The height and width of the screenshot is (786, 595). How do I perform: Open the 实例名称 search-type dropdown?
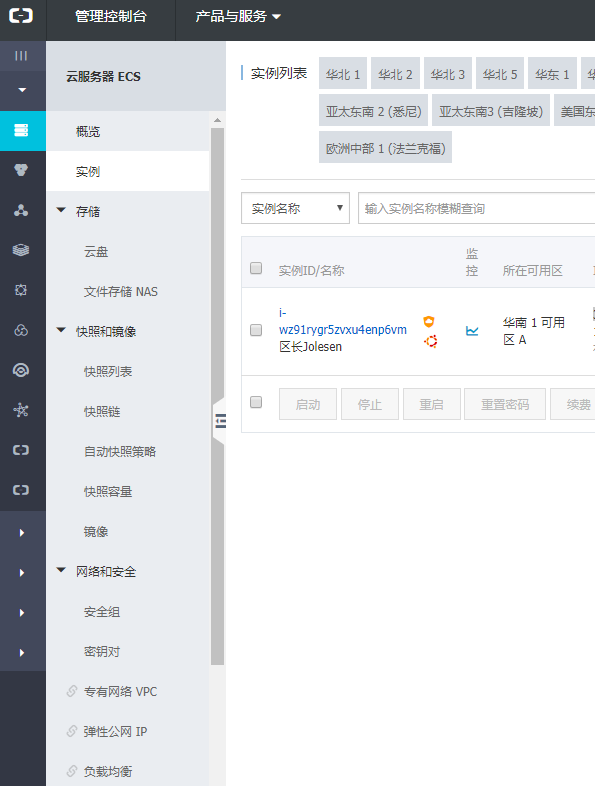point(295,208)
